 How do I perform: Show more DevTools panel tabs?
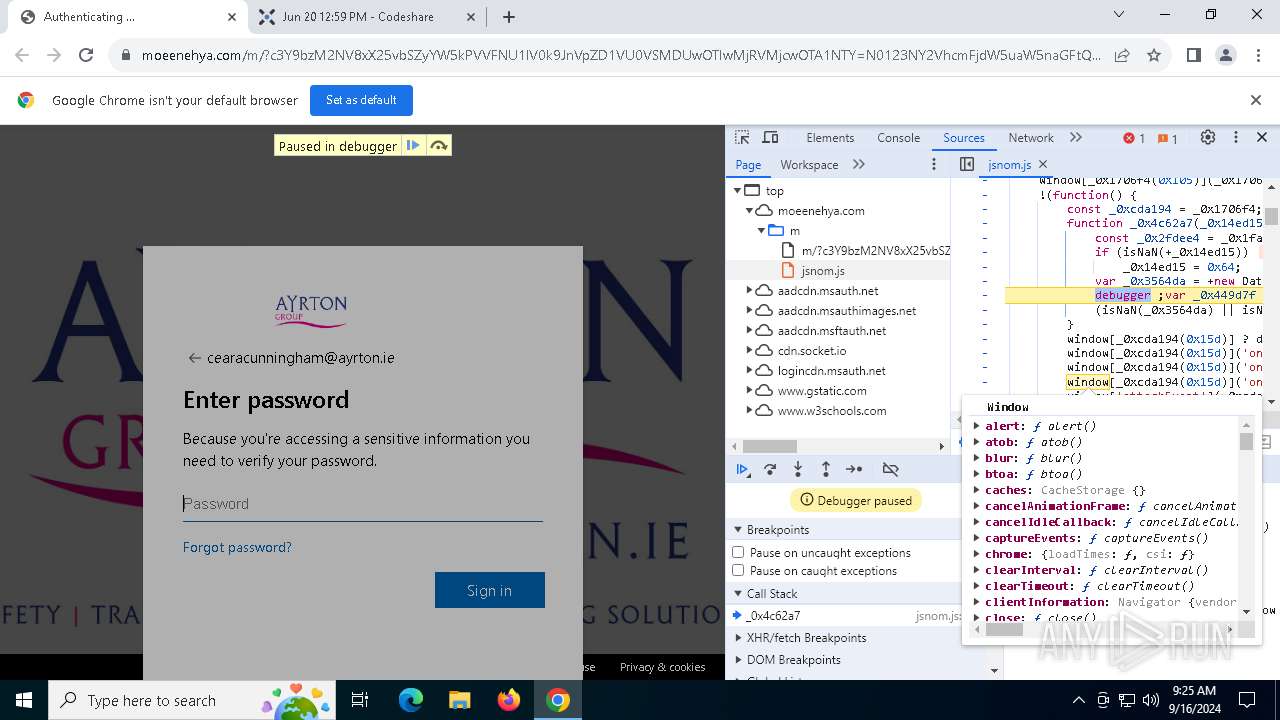coord(1076,138)
